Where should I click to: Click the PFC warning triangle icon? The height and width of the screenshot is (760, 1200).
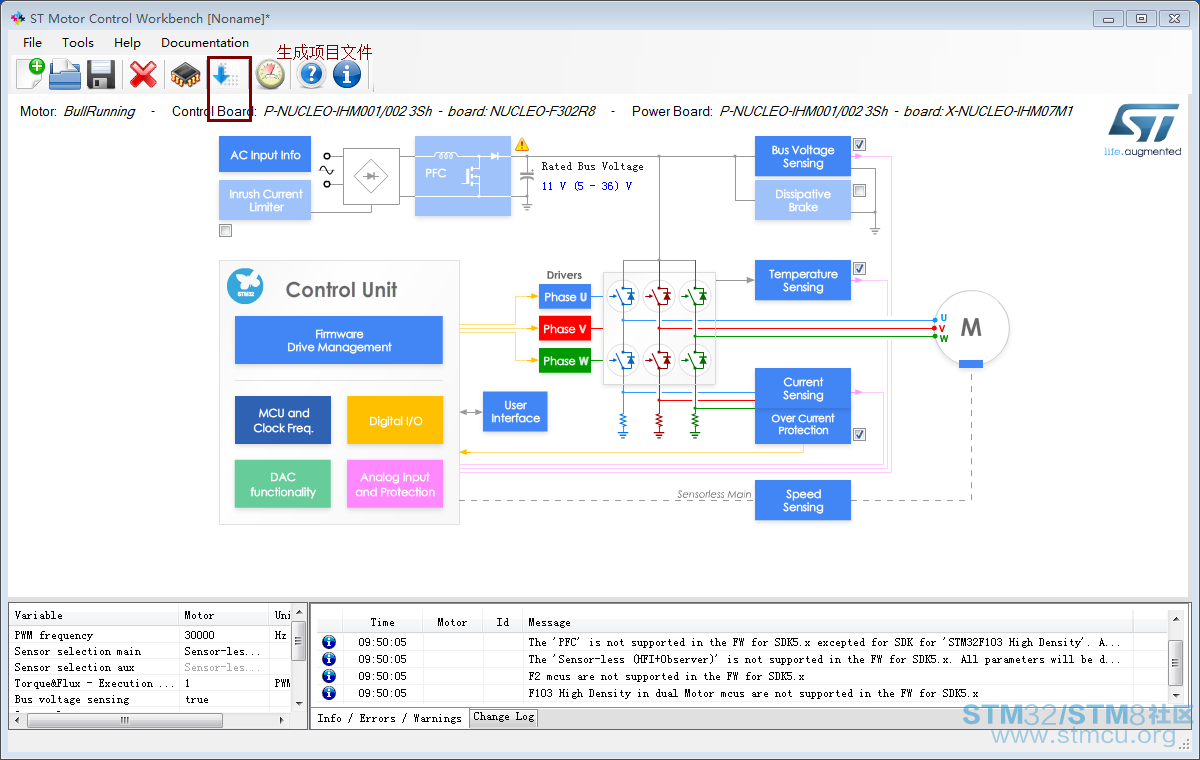coord(522,145)
